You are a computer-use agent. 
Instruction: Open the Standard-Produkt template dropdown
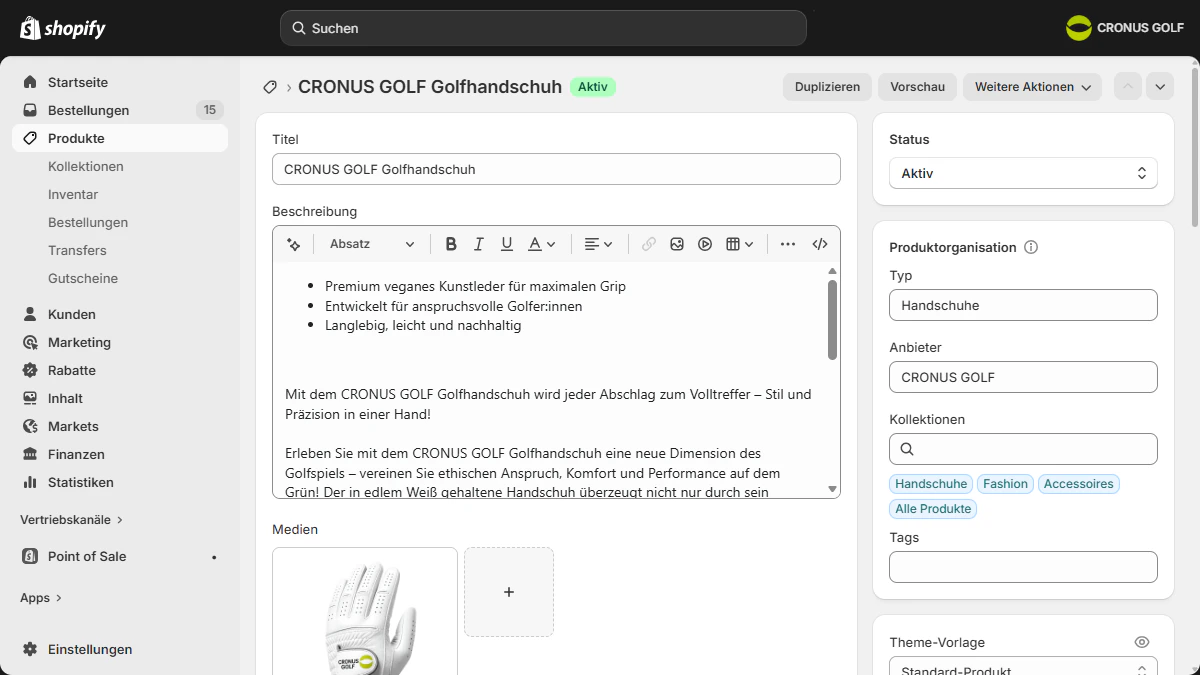click(1023, 666)
